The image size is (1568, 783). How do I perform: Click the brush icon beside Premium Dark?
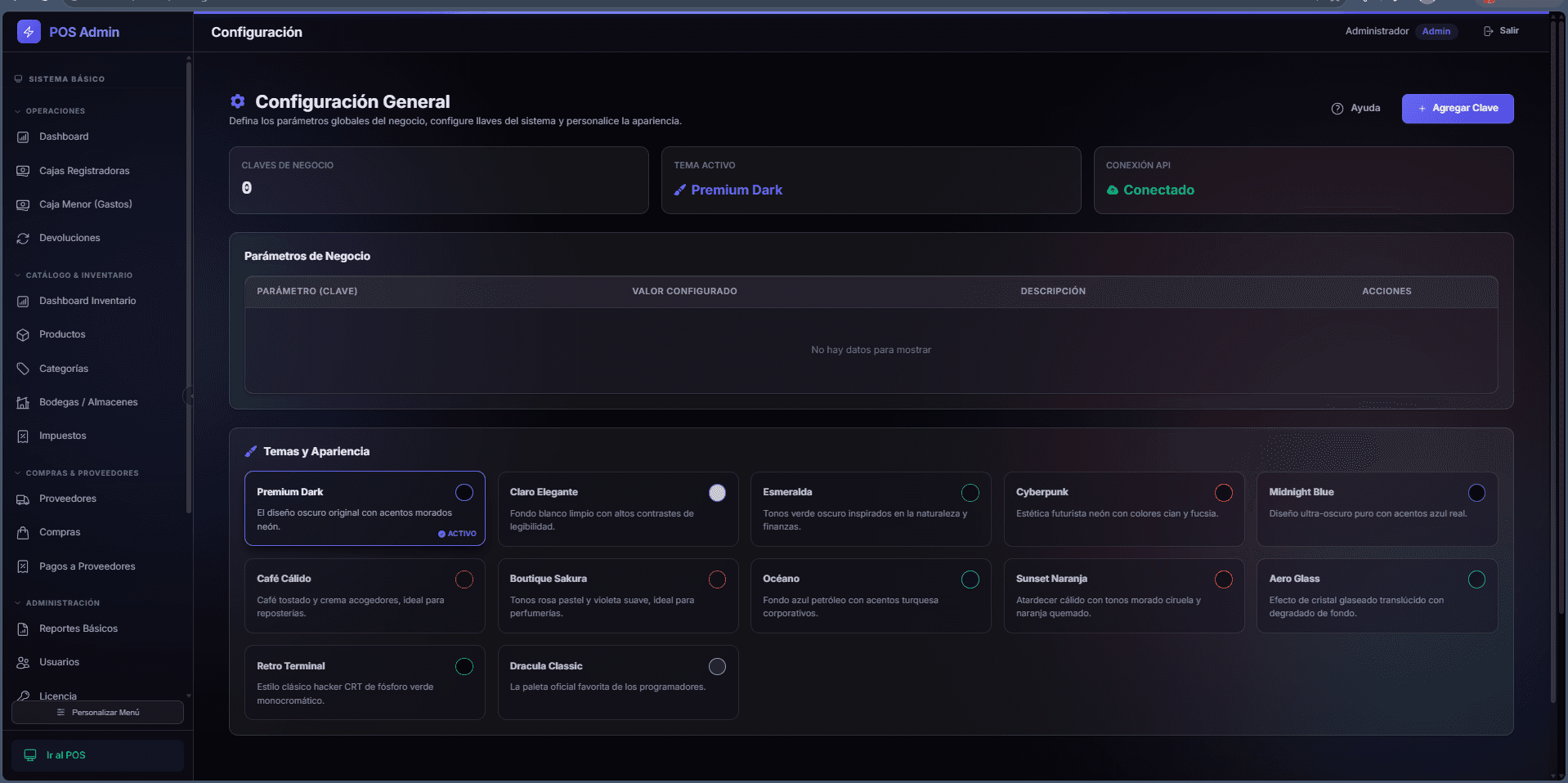coord(679,190)
